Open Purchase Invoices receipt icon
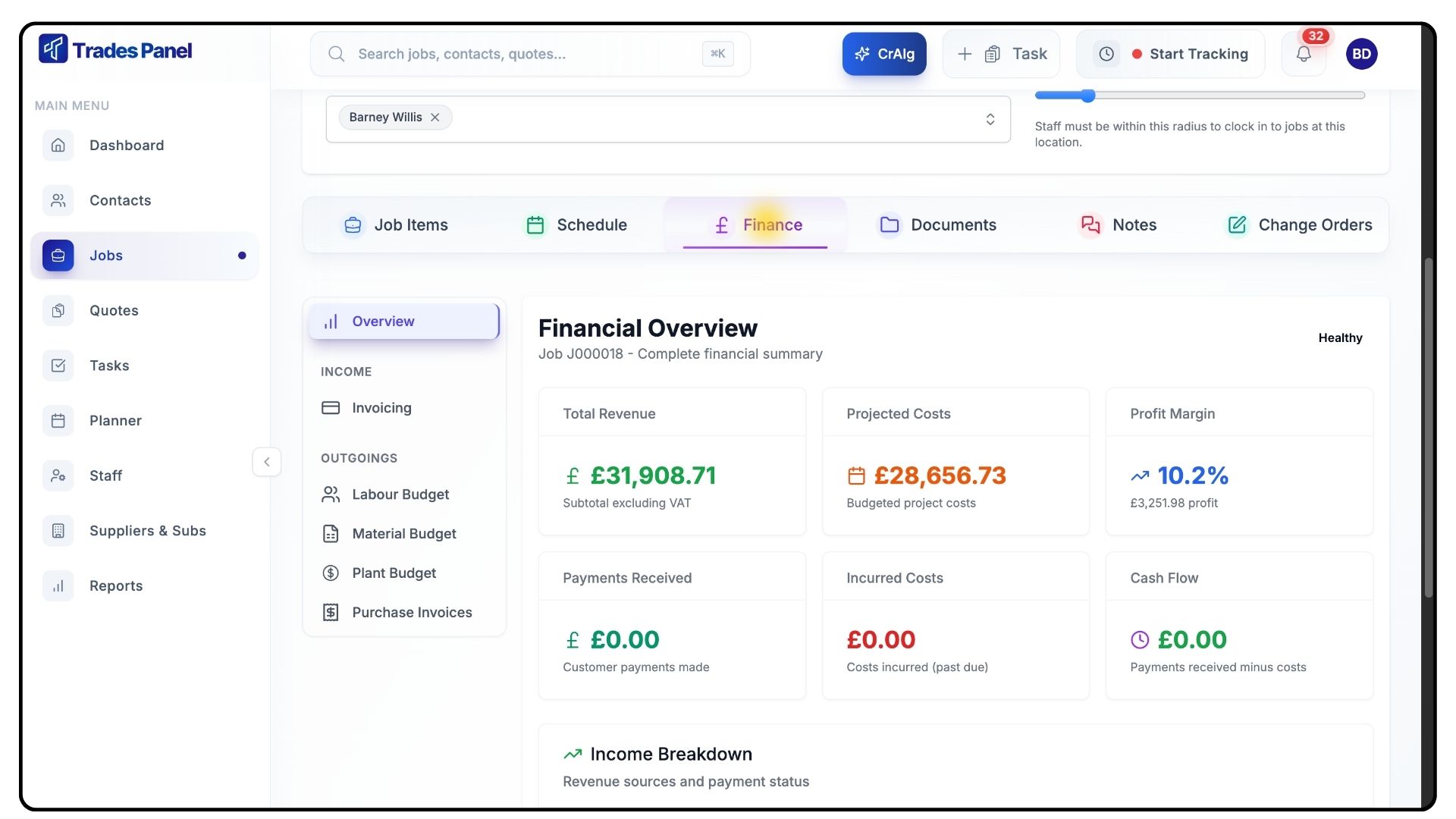The width and height of the screenshot is (1456, 819). click(331, 612)
